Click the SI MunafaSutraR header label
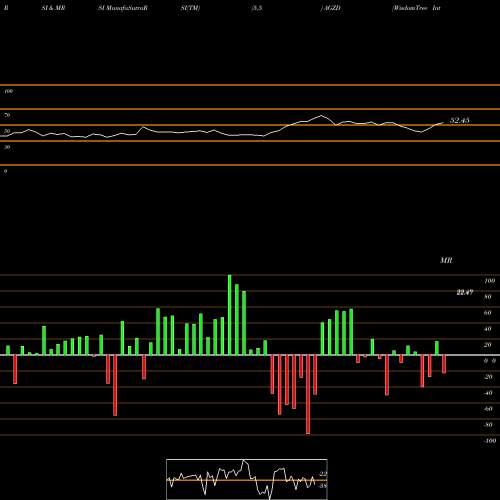500x500 pixels. pos(123,8)
